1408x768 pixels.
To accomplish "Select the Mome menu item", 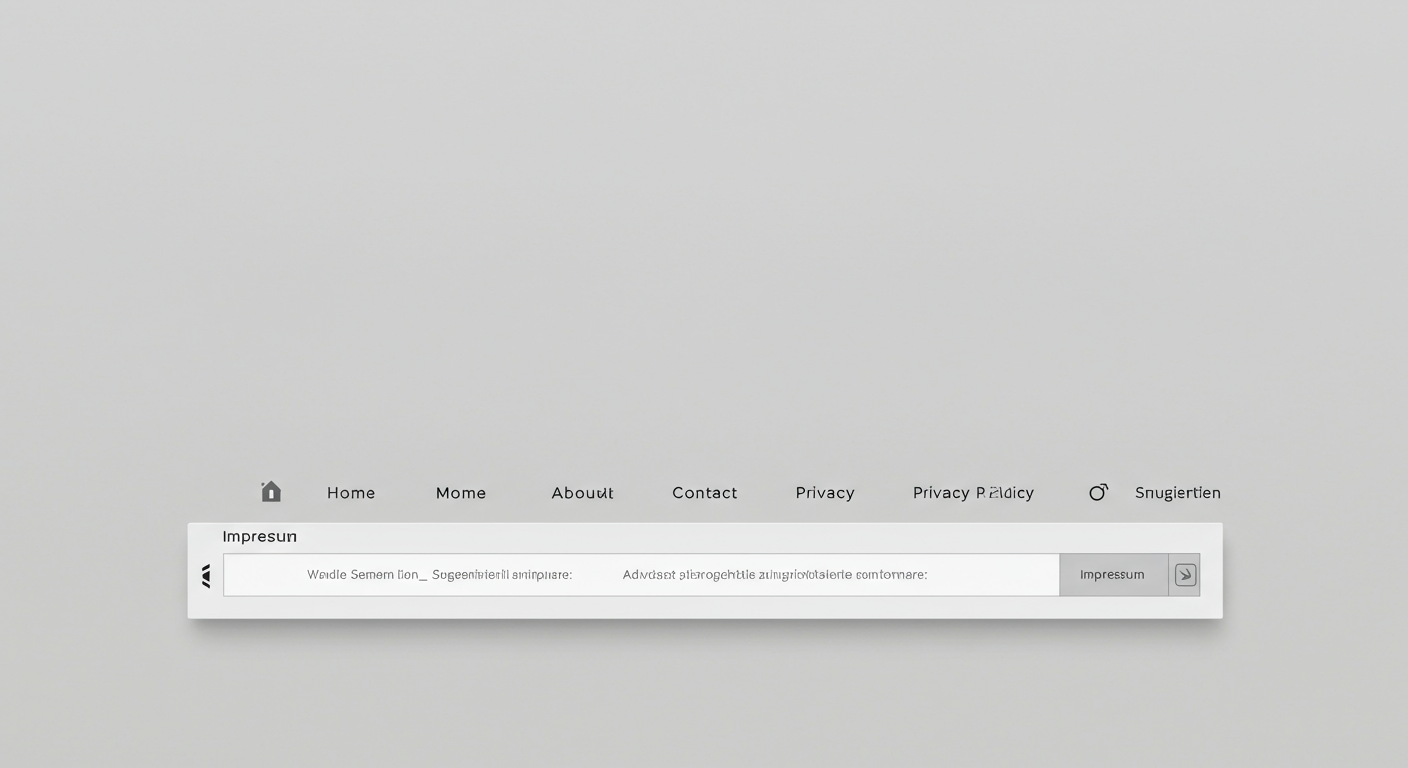I will point(461,493).
